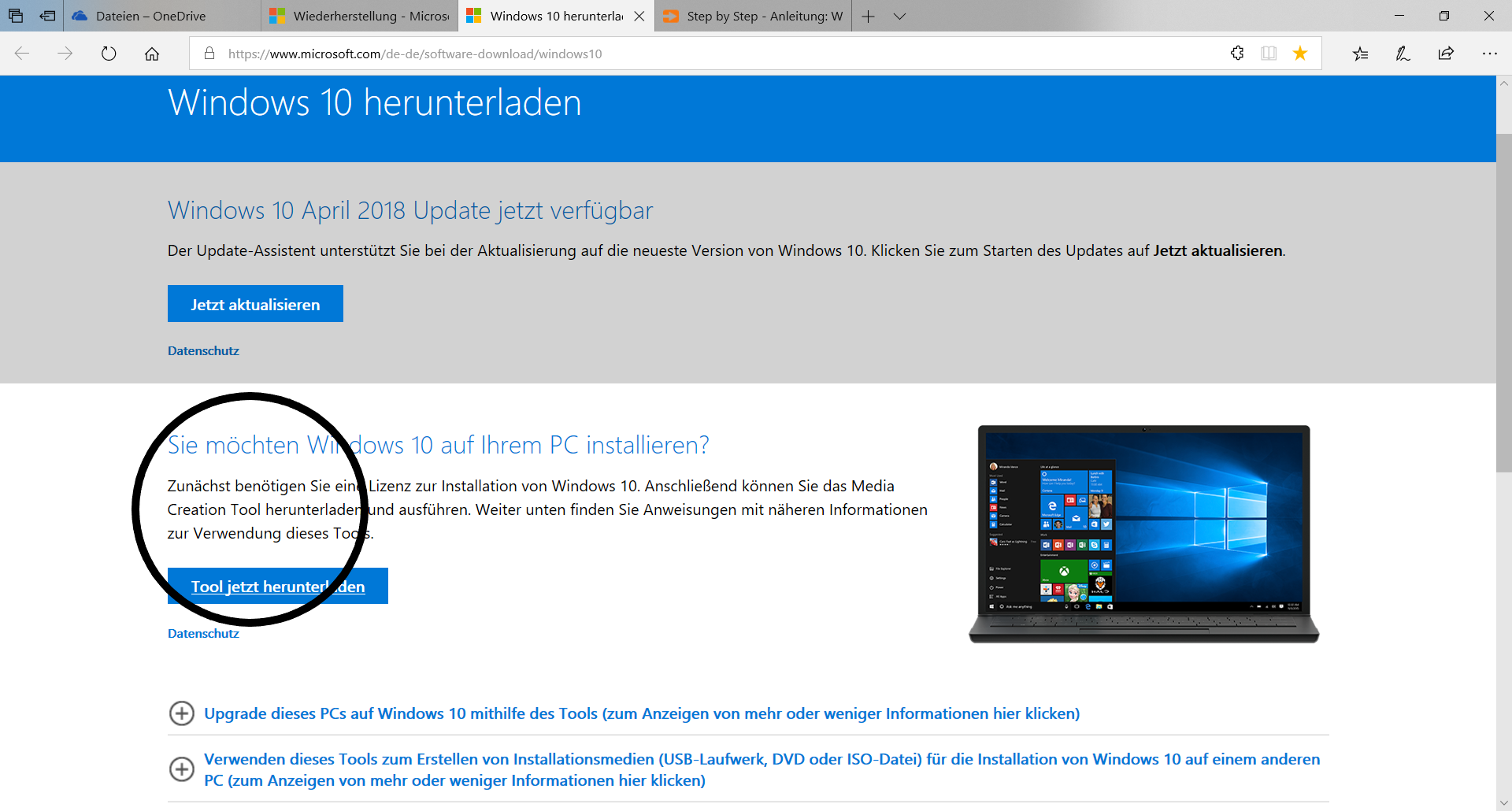Close the Edge browser window
1512x811 pixels.
click(x=1489, y=16)
